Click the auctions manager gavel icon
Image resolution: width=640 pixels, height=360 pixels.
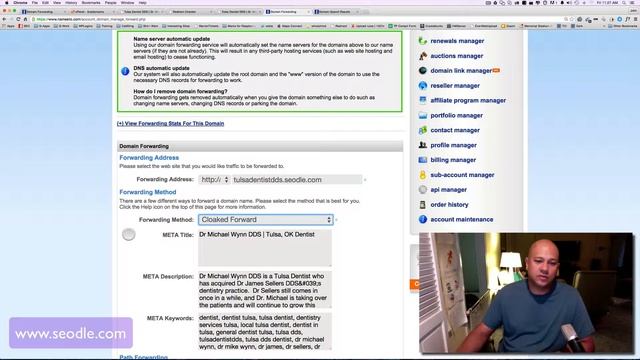[x=422, y=56]
